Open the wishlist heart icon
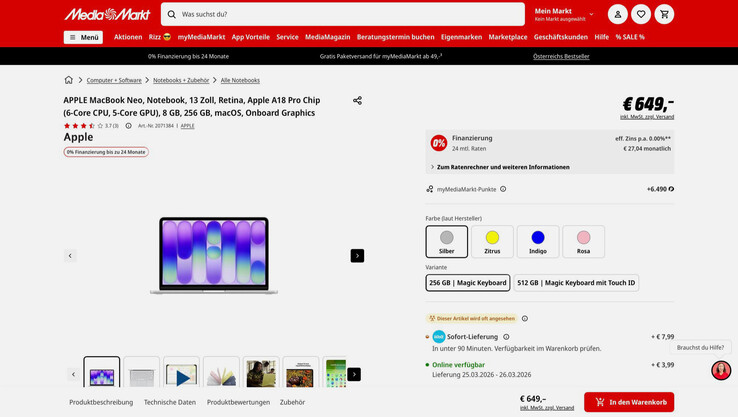738x417 pixels. [x=641, y=15]
